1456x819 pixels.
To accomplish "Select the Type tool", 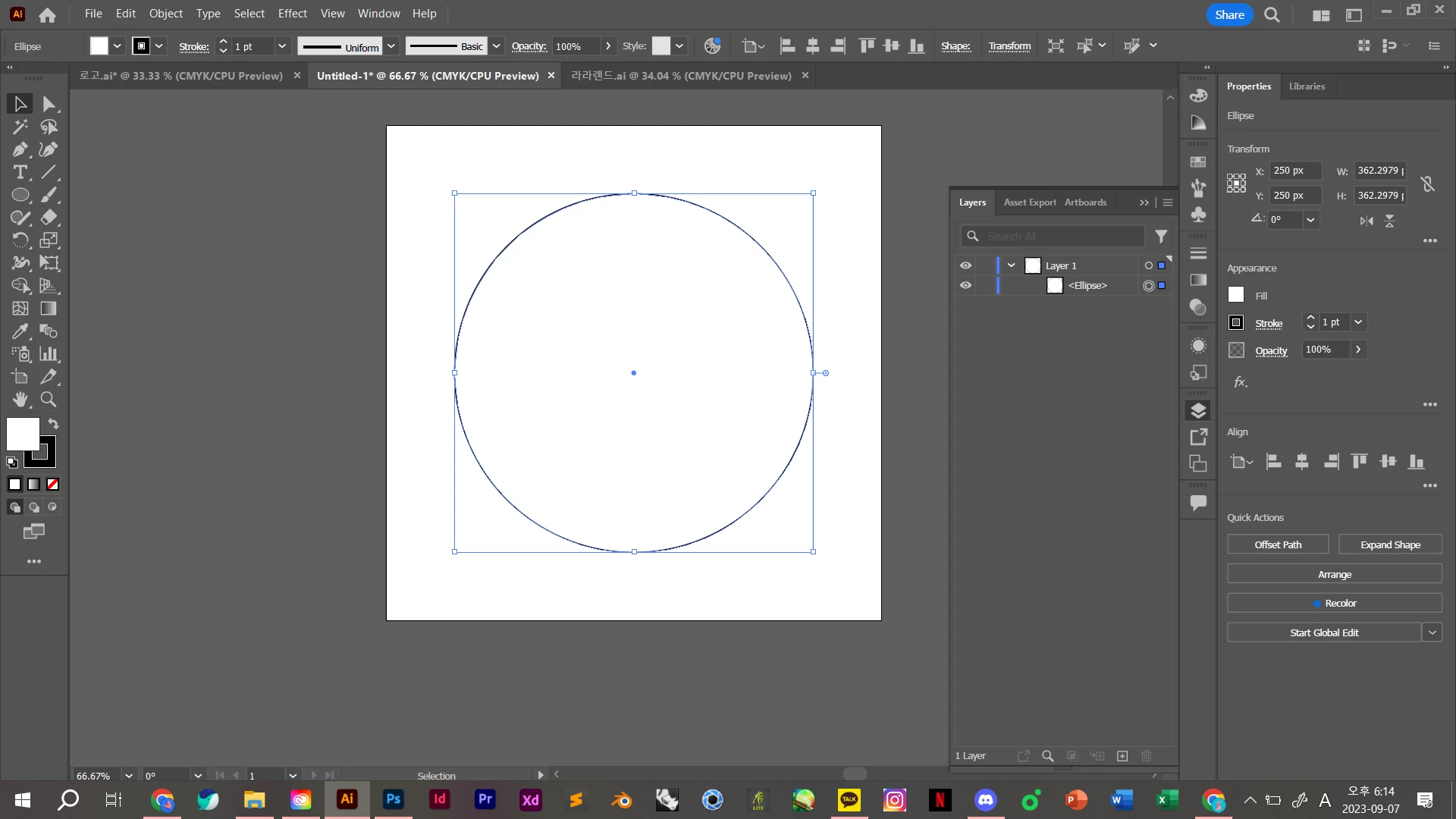I will click(x=20, y=172).
